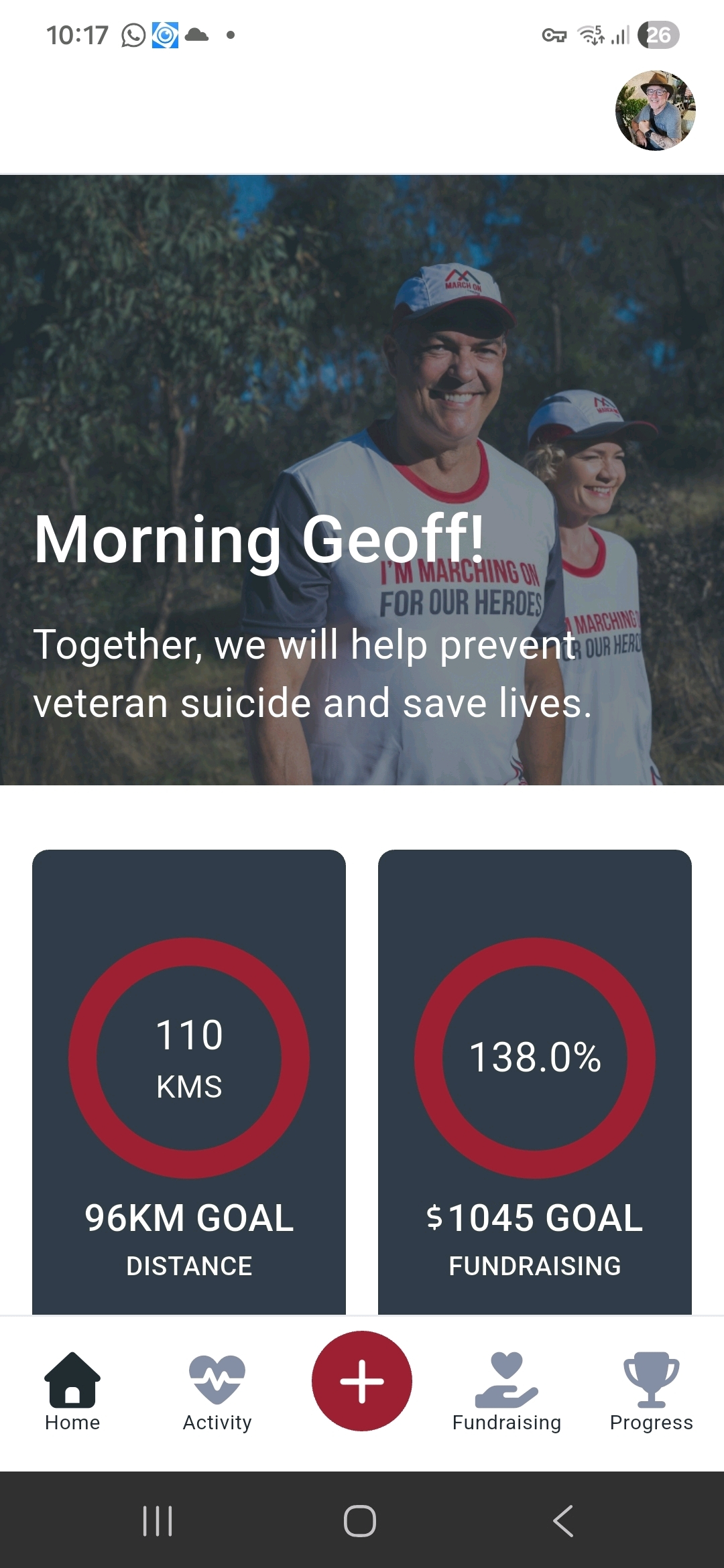Tap the 110 KMS progress ring
This screenshot has width=724, height=1568.
pos(189,1058)
